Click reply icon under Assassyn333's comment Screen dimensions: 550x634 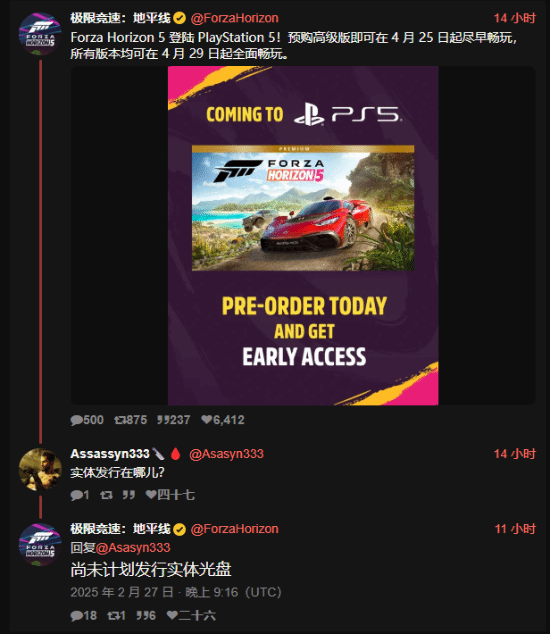[76, 495]
